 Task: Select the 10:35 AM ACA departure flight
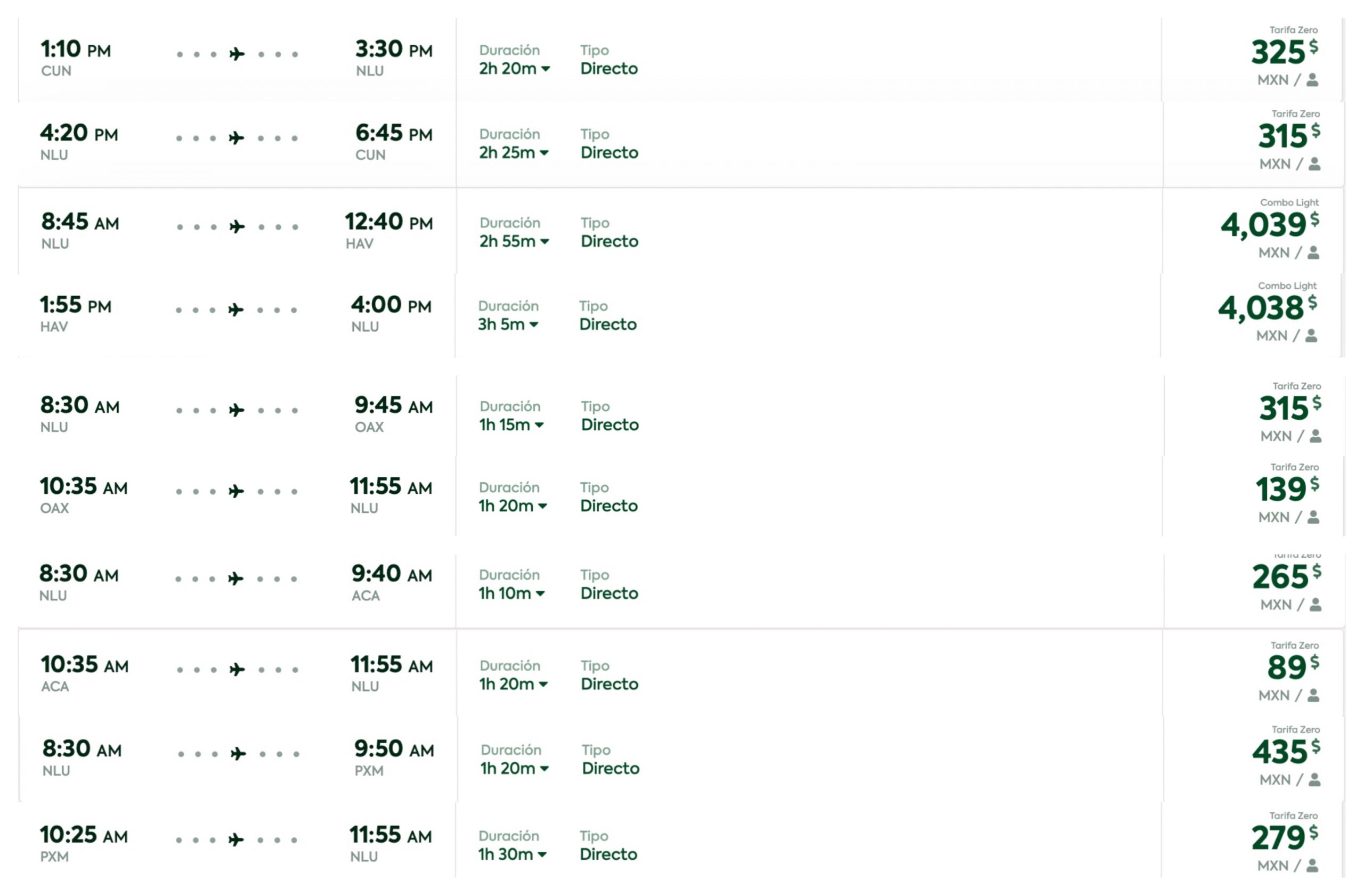[x=84, y=665]
